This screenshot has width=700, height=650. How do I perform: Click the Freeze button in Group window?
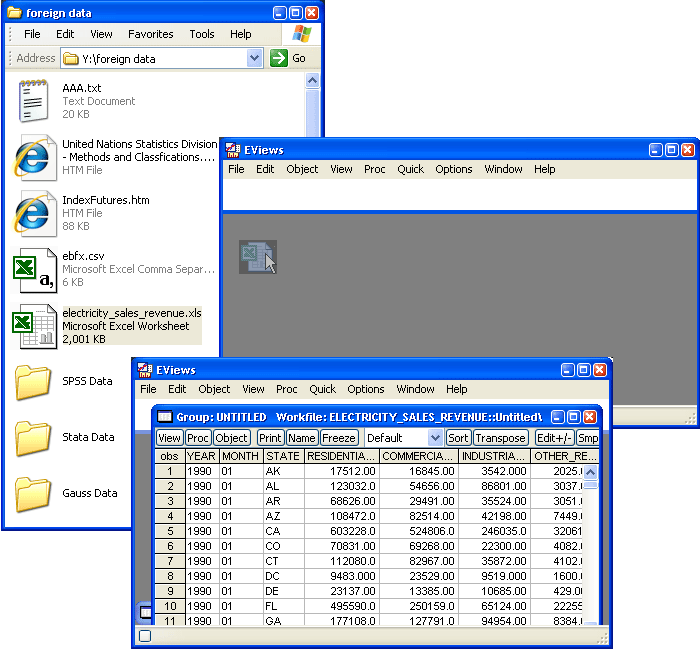[x=339, y=438]
